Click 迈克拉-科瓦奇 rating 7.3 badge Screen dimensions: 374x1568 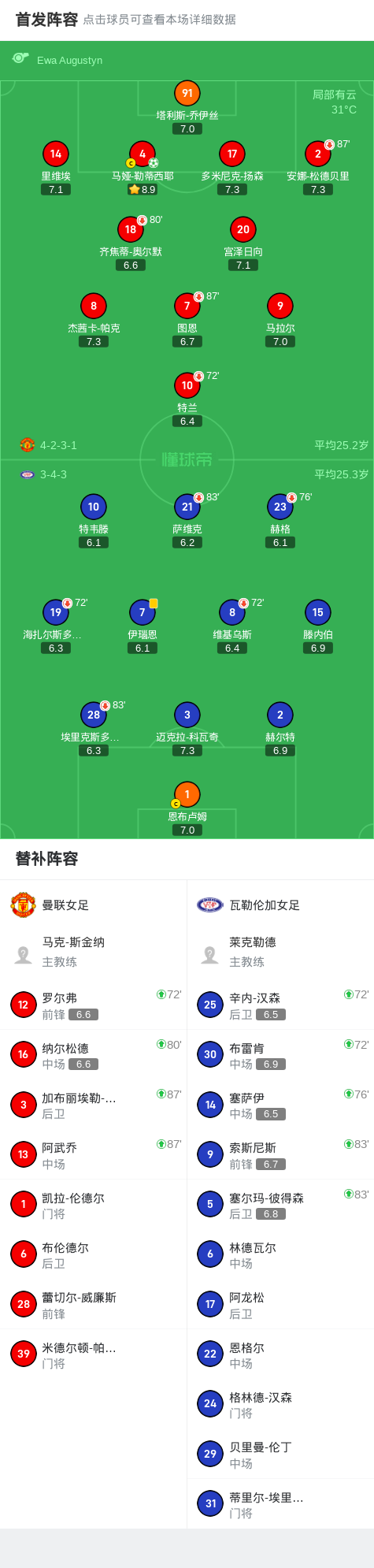point(187,750)
